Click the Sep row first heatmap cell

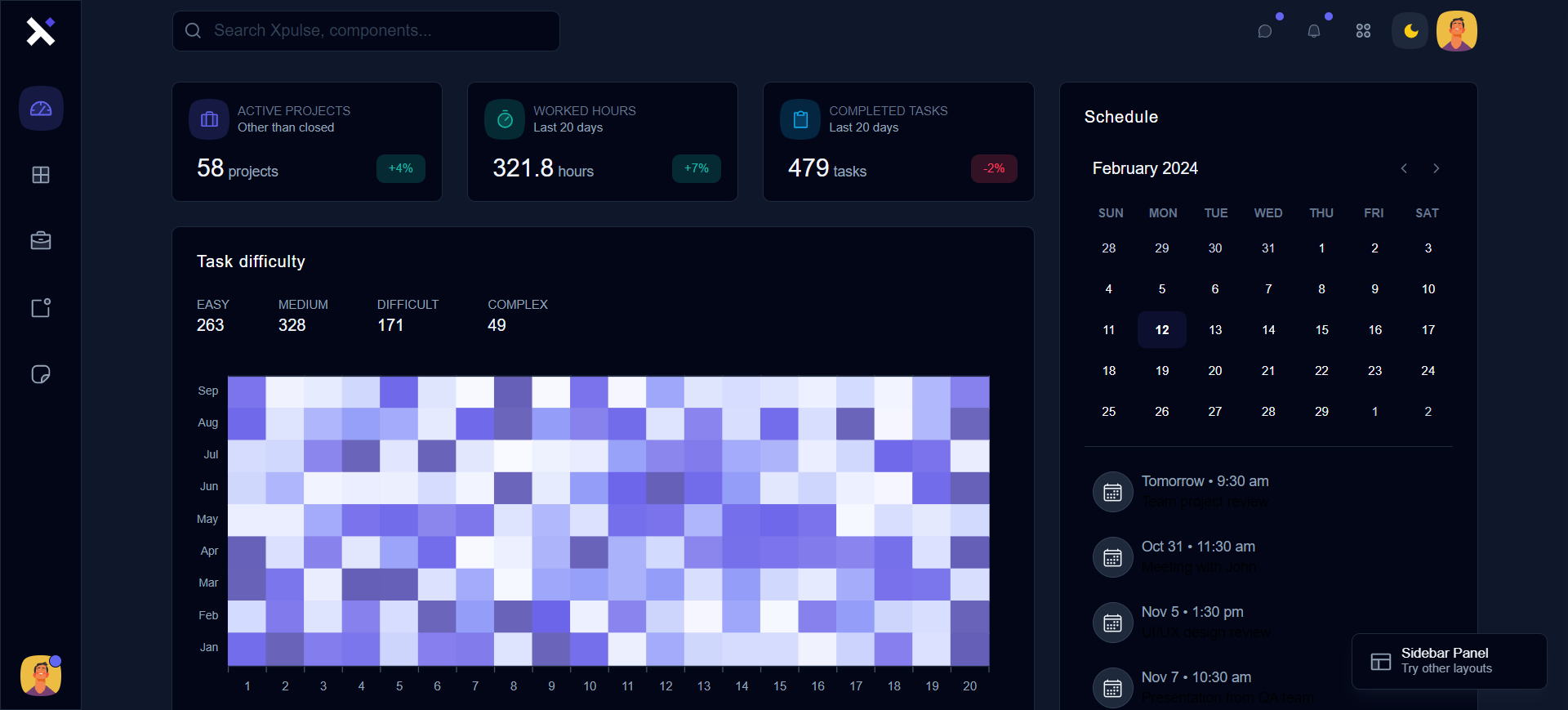(247, 391)
